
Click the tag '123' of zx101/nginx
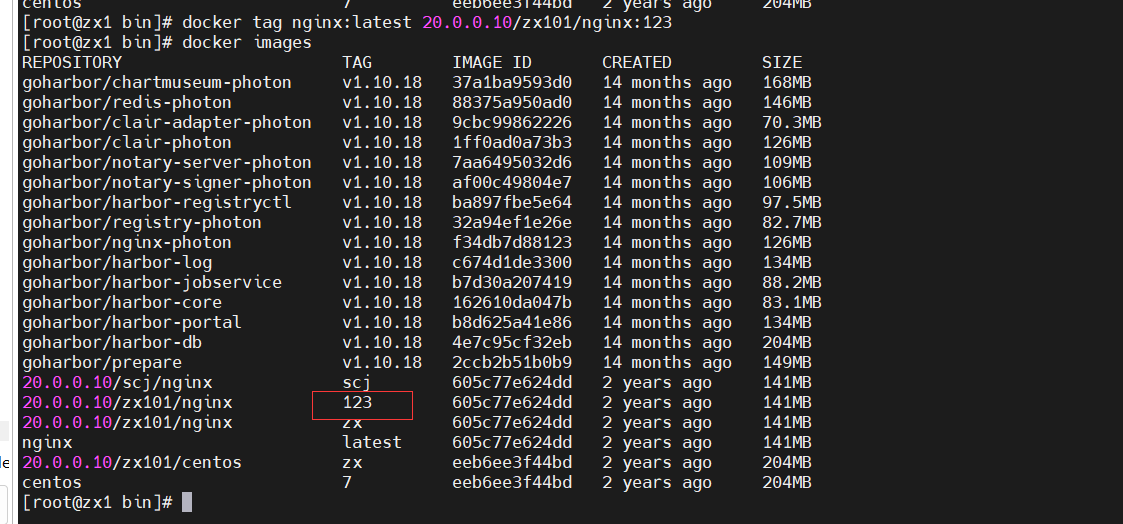pyautogui.click(x=357, y=403)
